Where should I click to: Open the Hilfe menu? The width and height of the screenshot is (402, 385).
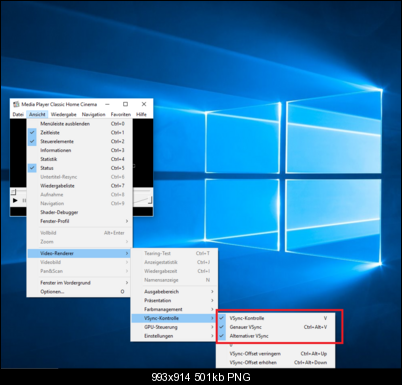(x=141, y=114)
